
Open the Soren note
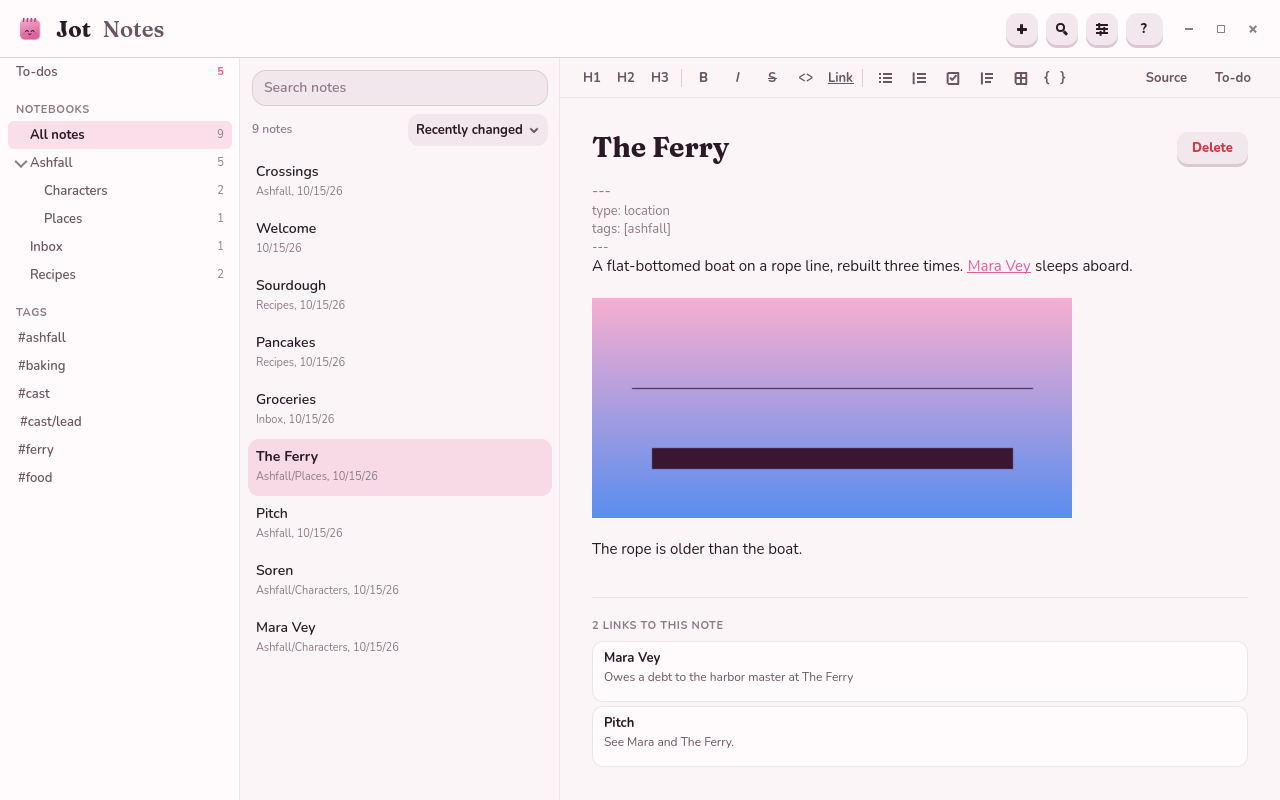(400, 579)
